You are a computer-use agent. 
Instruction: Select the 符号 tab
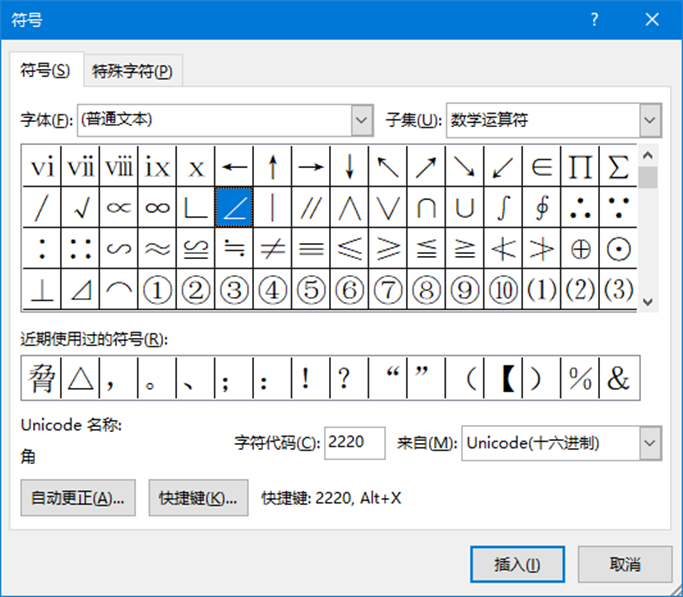click(46, 71)
